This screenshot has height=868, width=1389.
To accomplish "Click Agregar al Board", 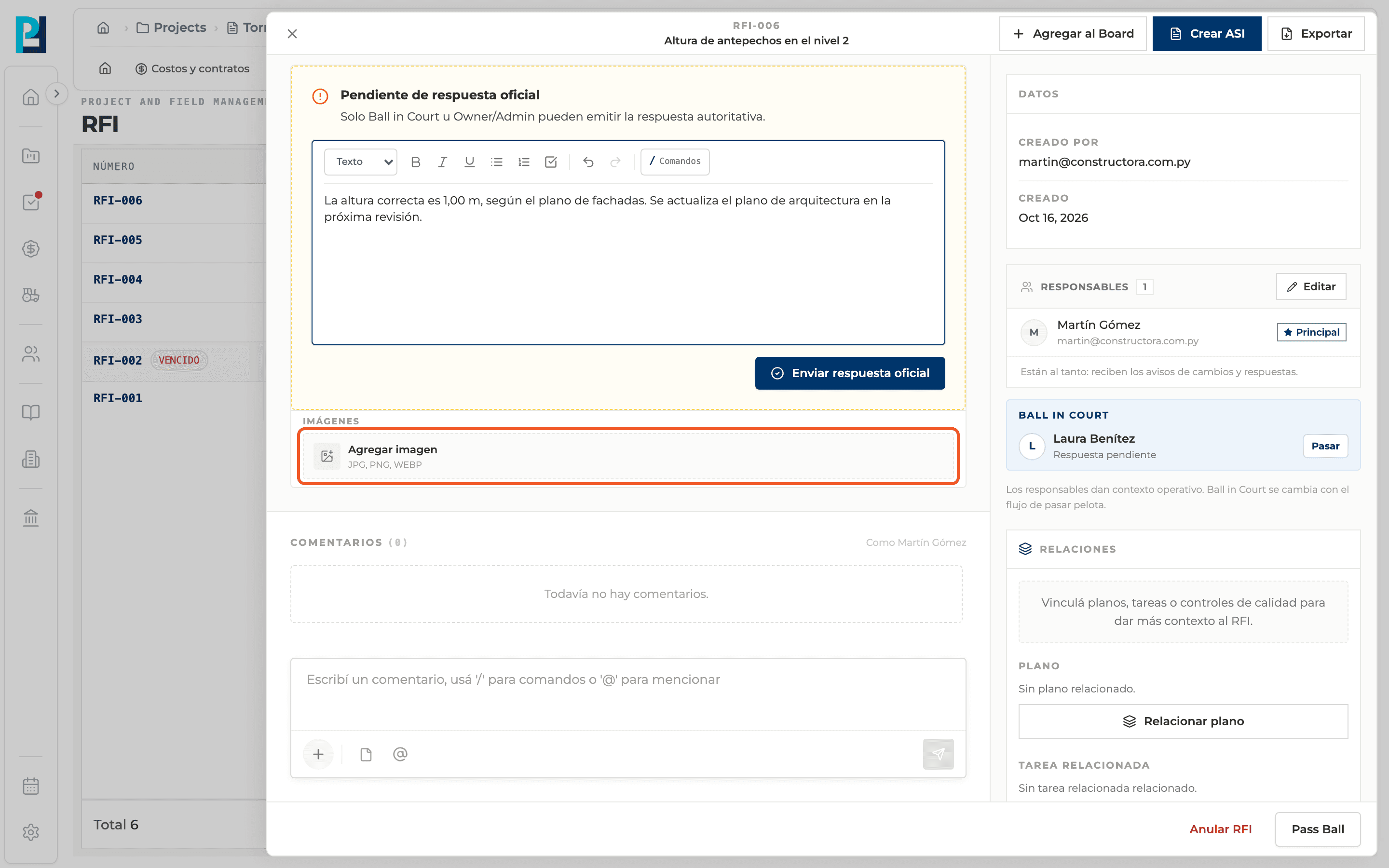I will coord(1073,34).
